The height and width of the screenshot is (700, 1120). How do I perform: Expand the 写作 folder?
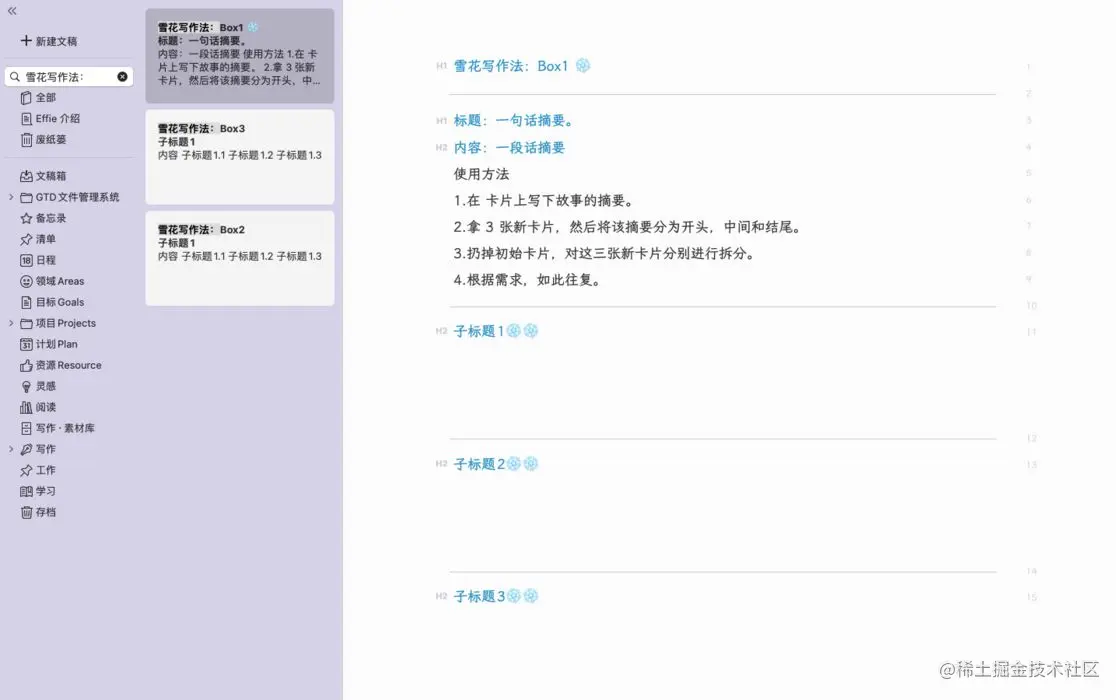[x=11, y=449]
